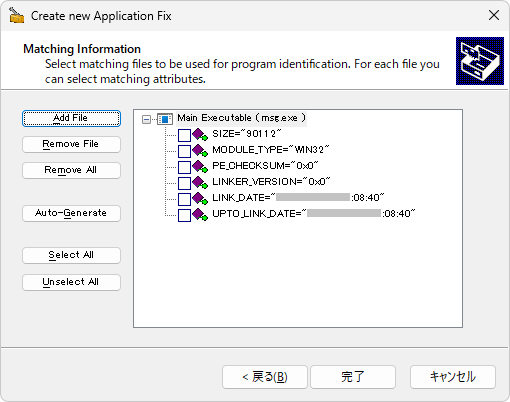
Task: Collapse the Main Executable tree node
Action: pos(146,119)
